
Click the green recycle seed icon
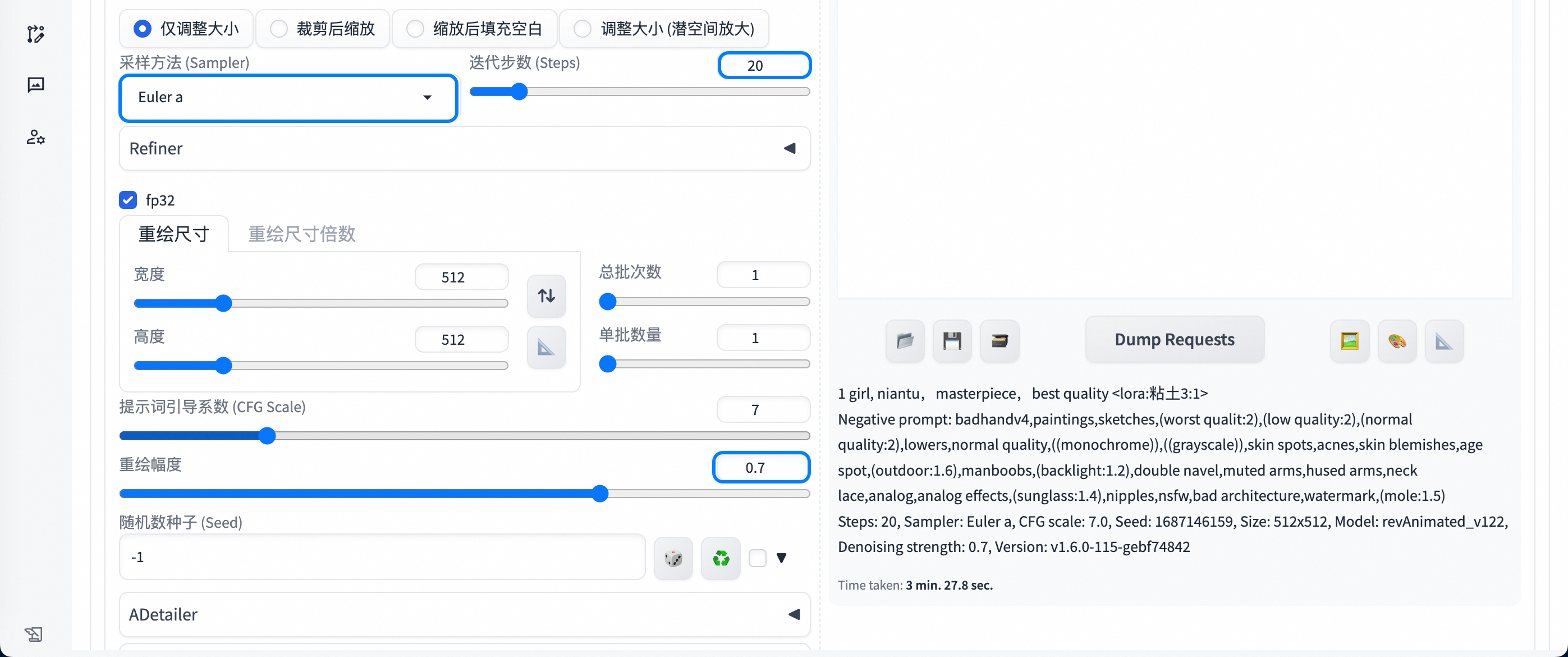pos(720,558)
